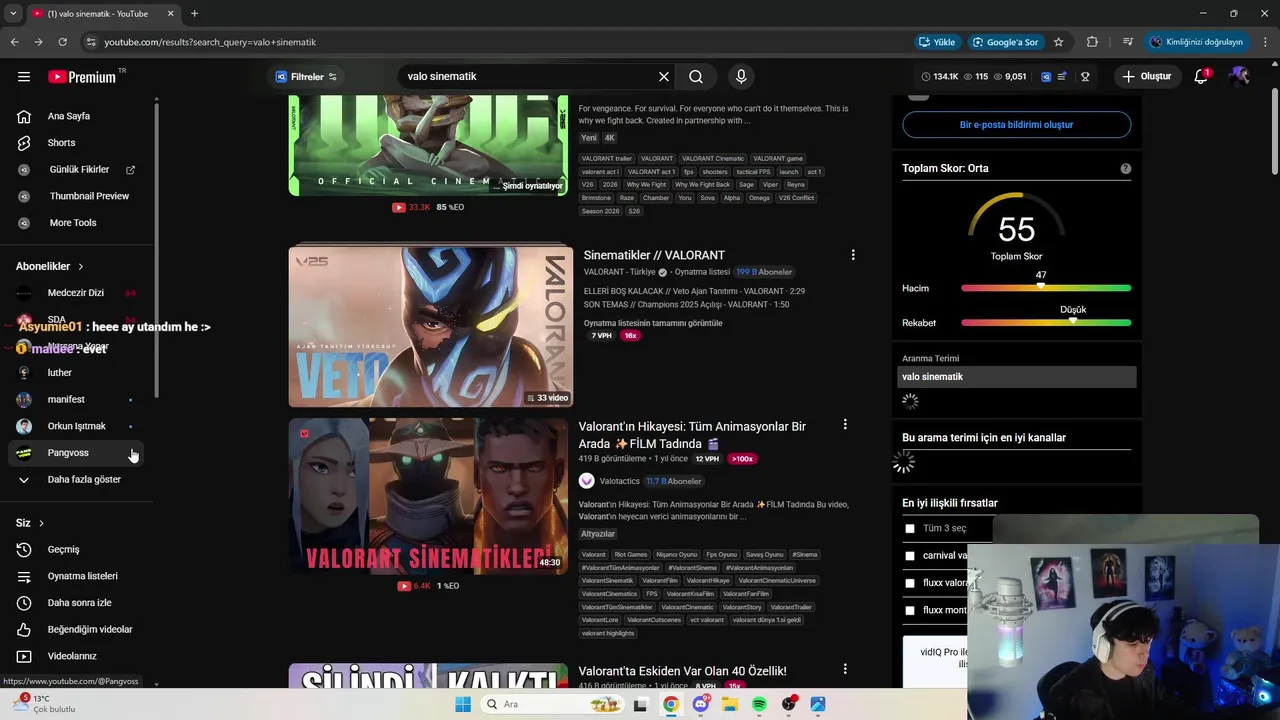
Task: Open the Toplam Skor help question icon
Action: [1125, 169]
